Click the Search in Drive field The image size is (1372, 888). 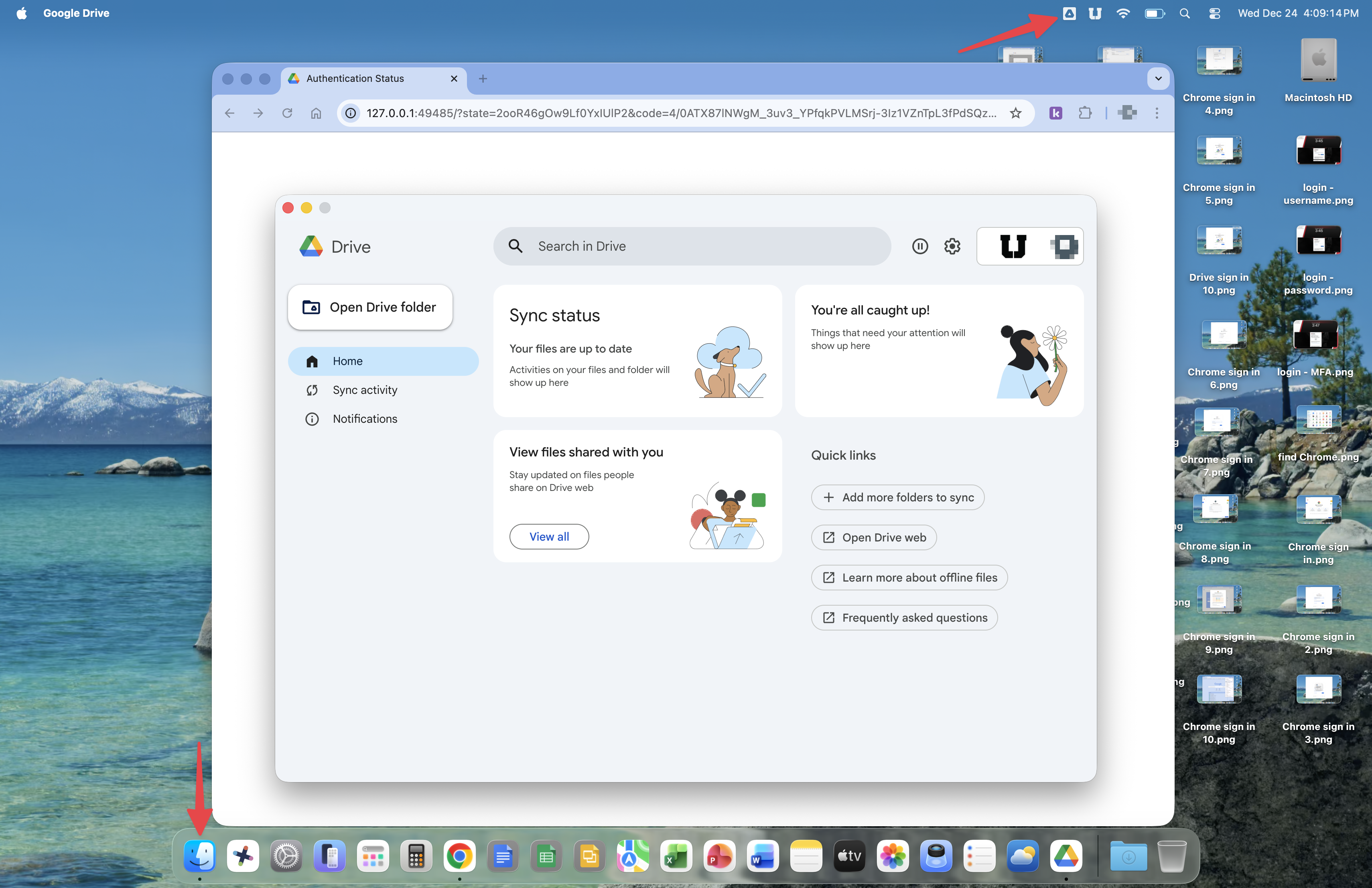(x=692, y=247)
